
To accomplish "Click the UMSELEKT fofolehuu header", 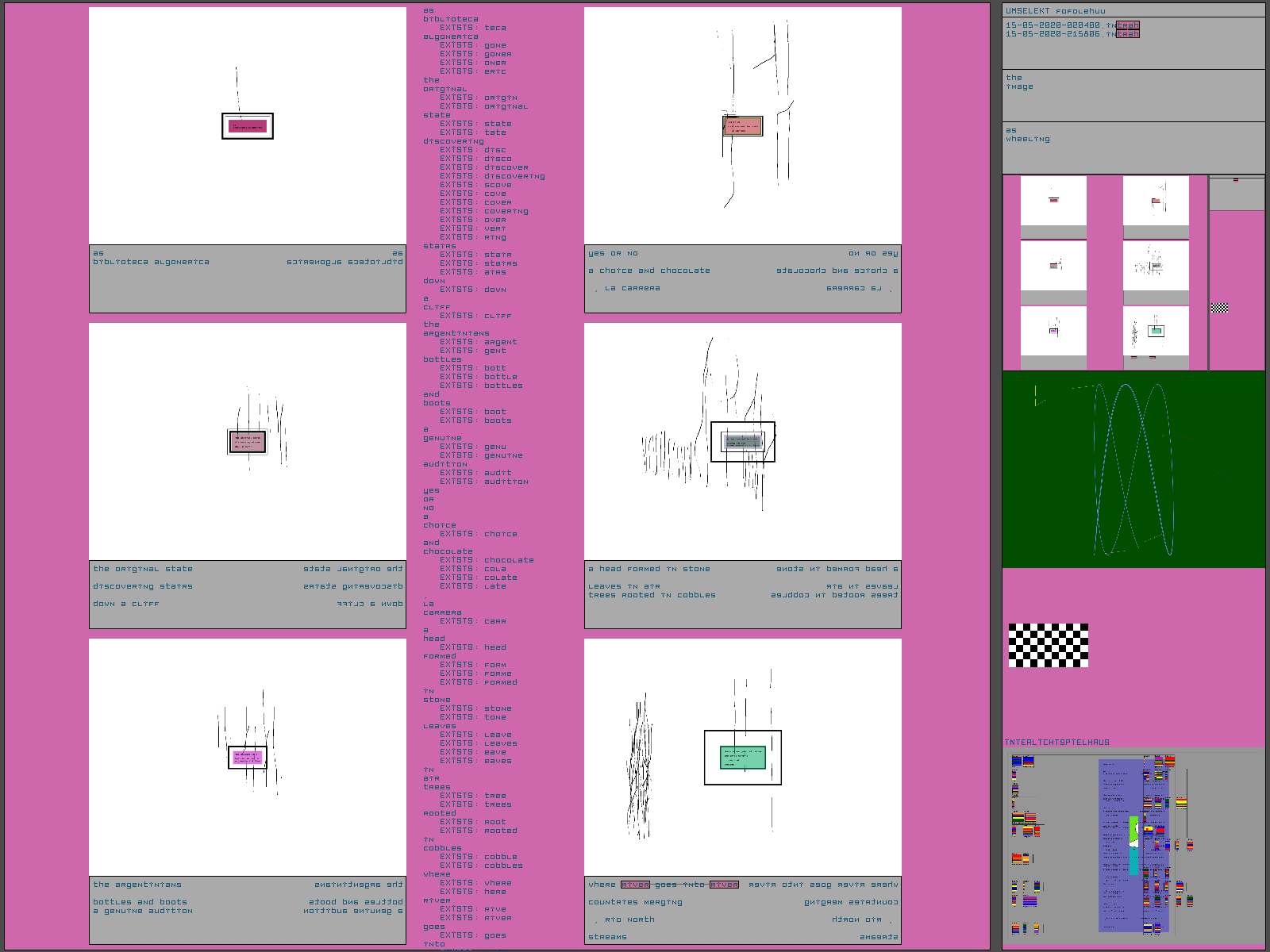I will click(1055, 11).
